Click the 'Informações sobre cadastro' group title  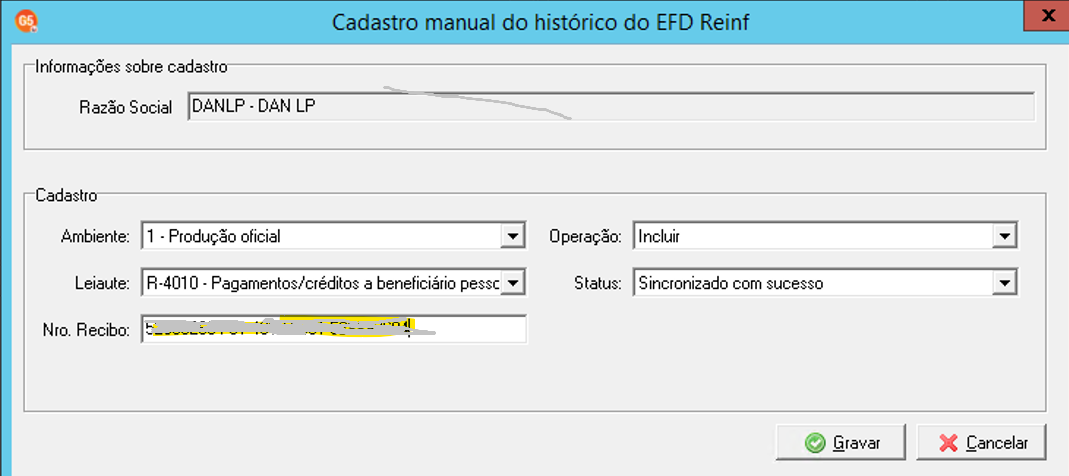(x=131, y=67)
